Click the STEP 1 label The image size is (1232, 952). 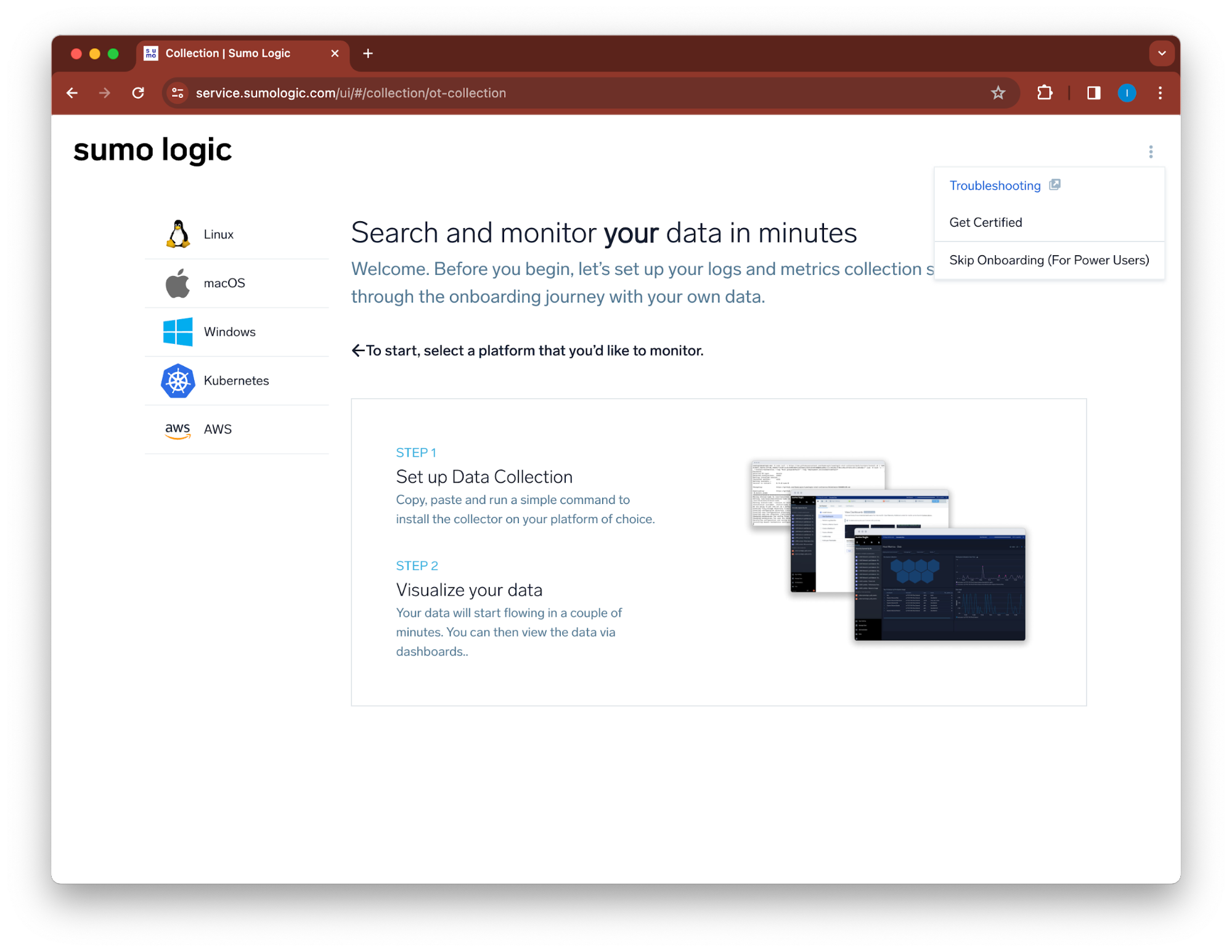416,453
